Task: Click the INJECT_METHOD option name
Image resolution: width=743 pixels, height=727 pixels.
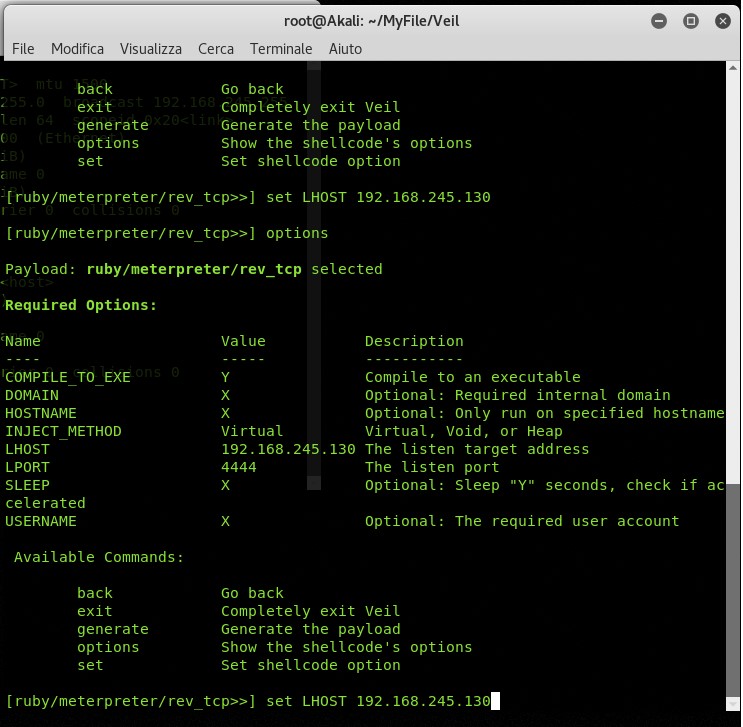Action: tap(63, 431)
